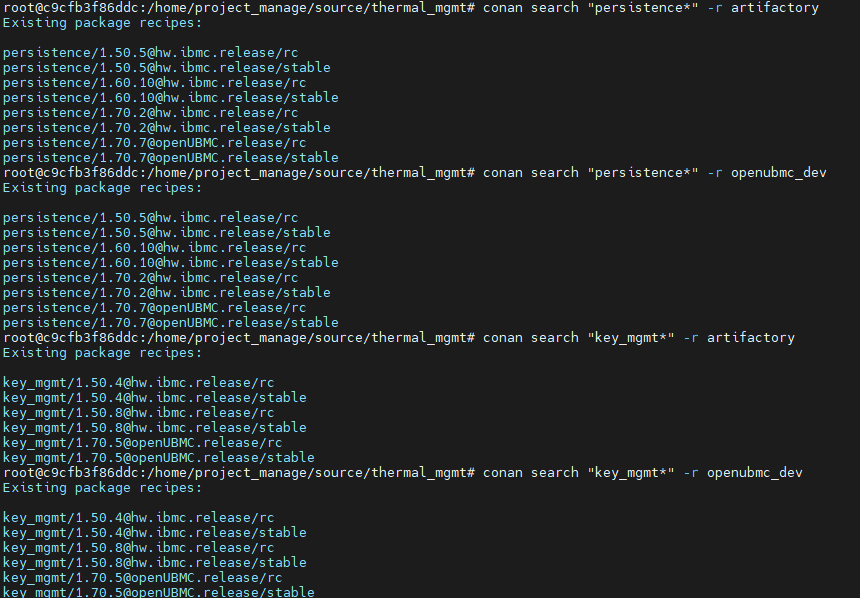Click 'Existing package recipes:' under key_mgmt openubmc_dev search
This screenshot has height=598, width=860.
click(x=102, y=488)
